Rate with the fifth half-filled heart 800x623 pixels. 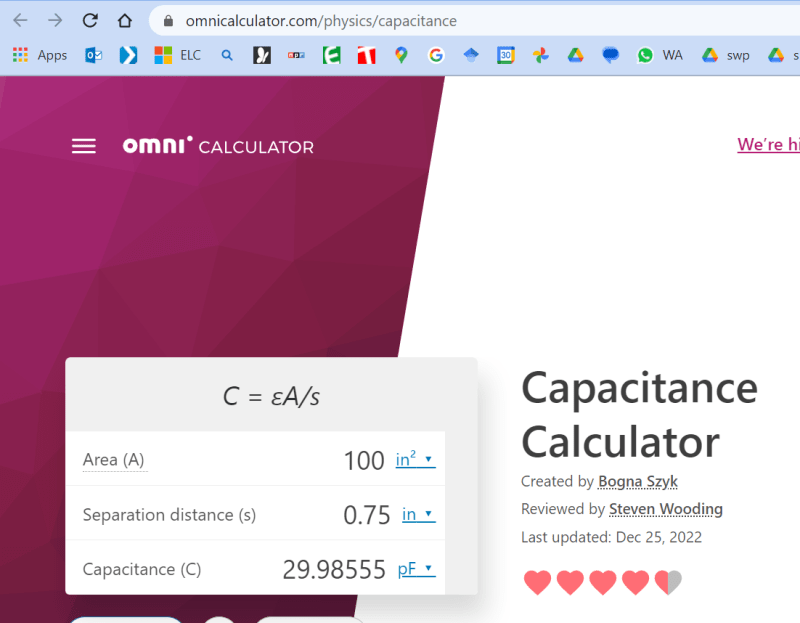coord(668,582)
